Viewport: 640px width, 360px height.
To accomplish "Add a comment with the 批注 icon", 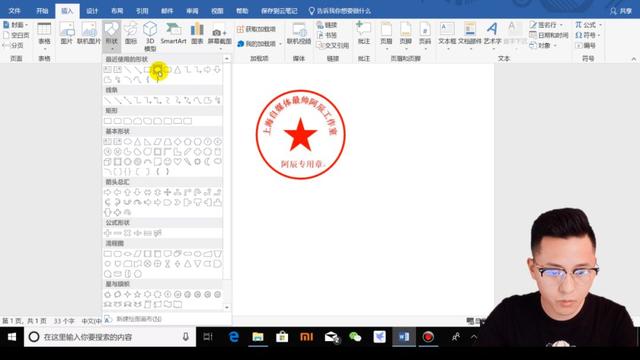I will (x=363, y=33).
